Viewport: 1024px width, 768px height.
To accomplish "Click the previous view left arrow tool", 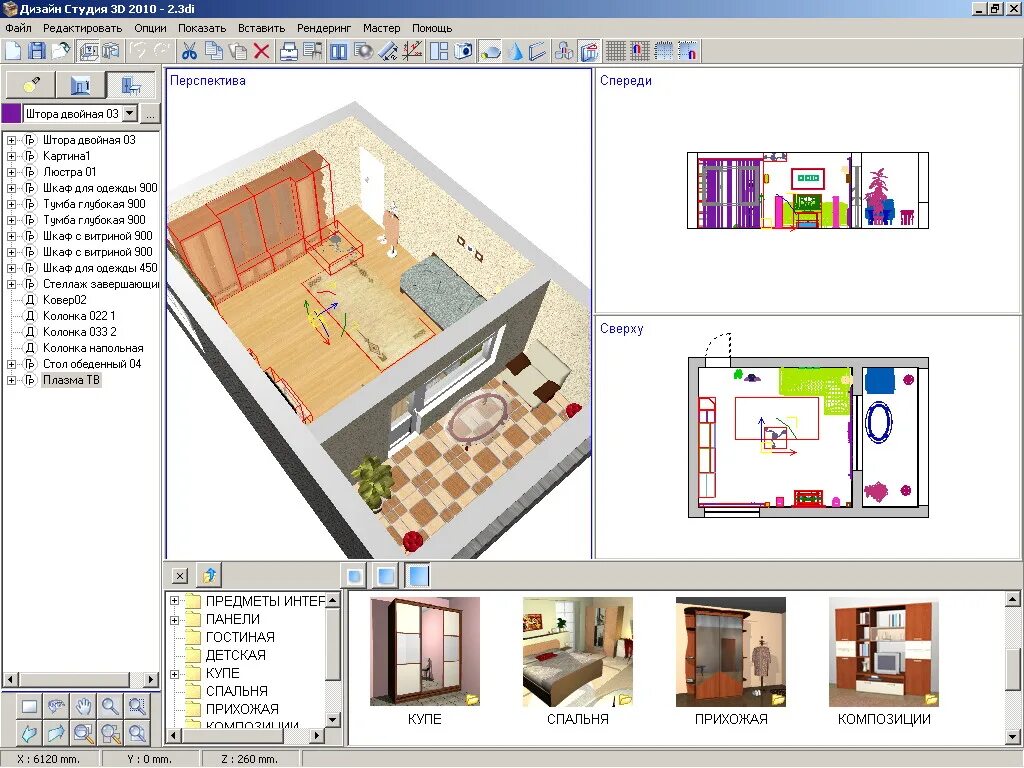I will [29, 733].
